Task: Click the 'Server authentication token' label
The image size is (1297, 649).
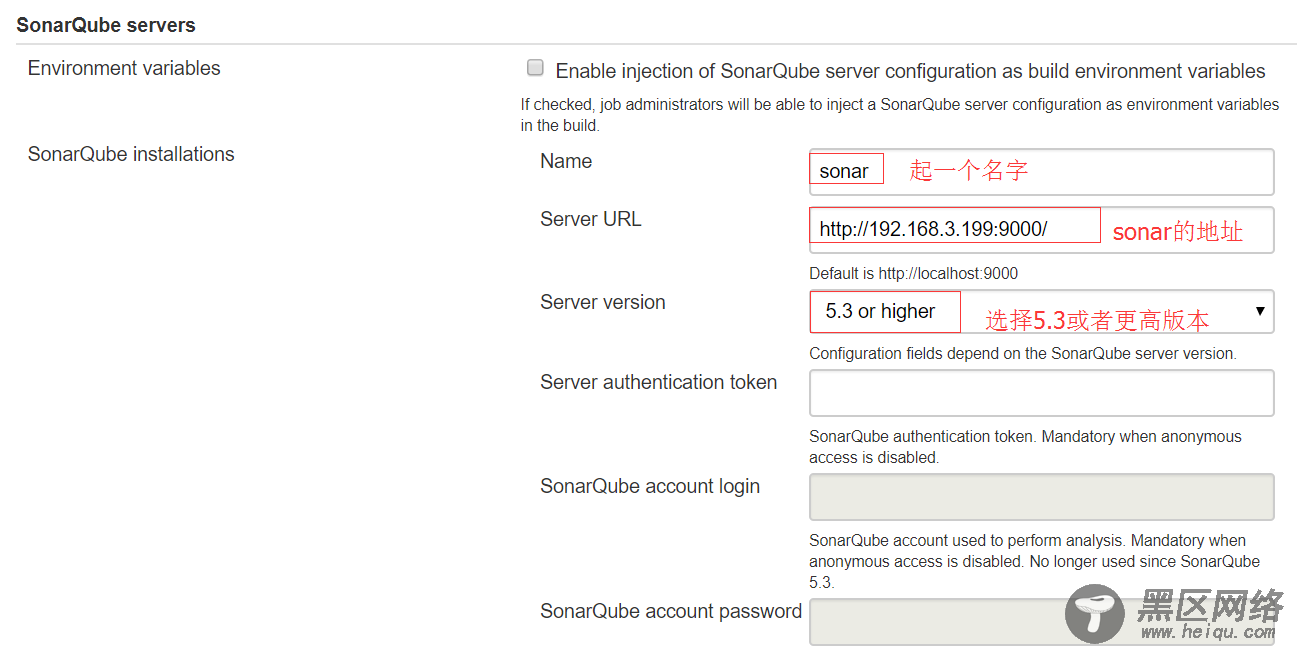Action: tap(659, 382)
